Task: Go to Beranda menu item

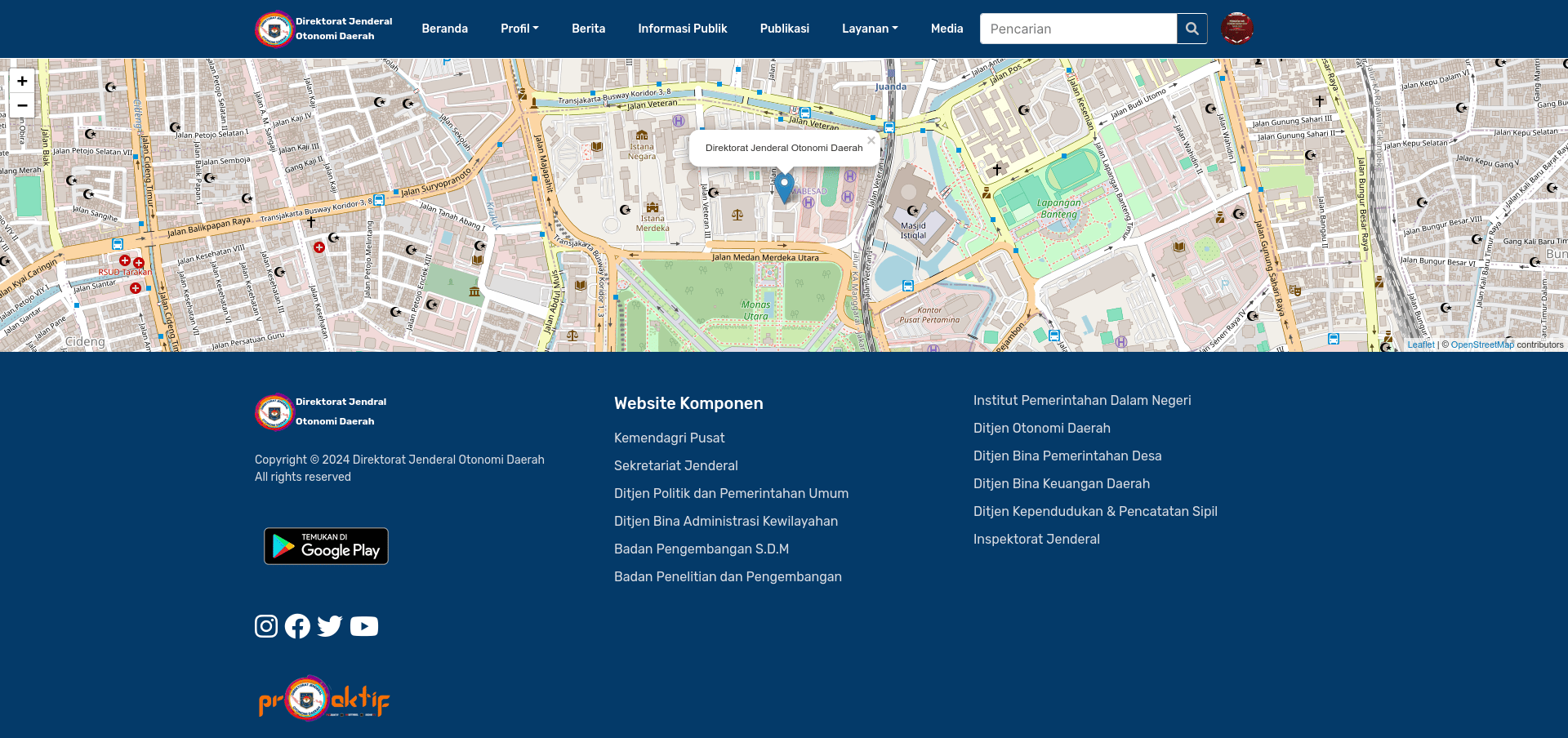Action: [x=445, y=29]
